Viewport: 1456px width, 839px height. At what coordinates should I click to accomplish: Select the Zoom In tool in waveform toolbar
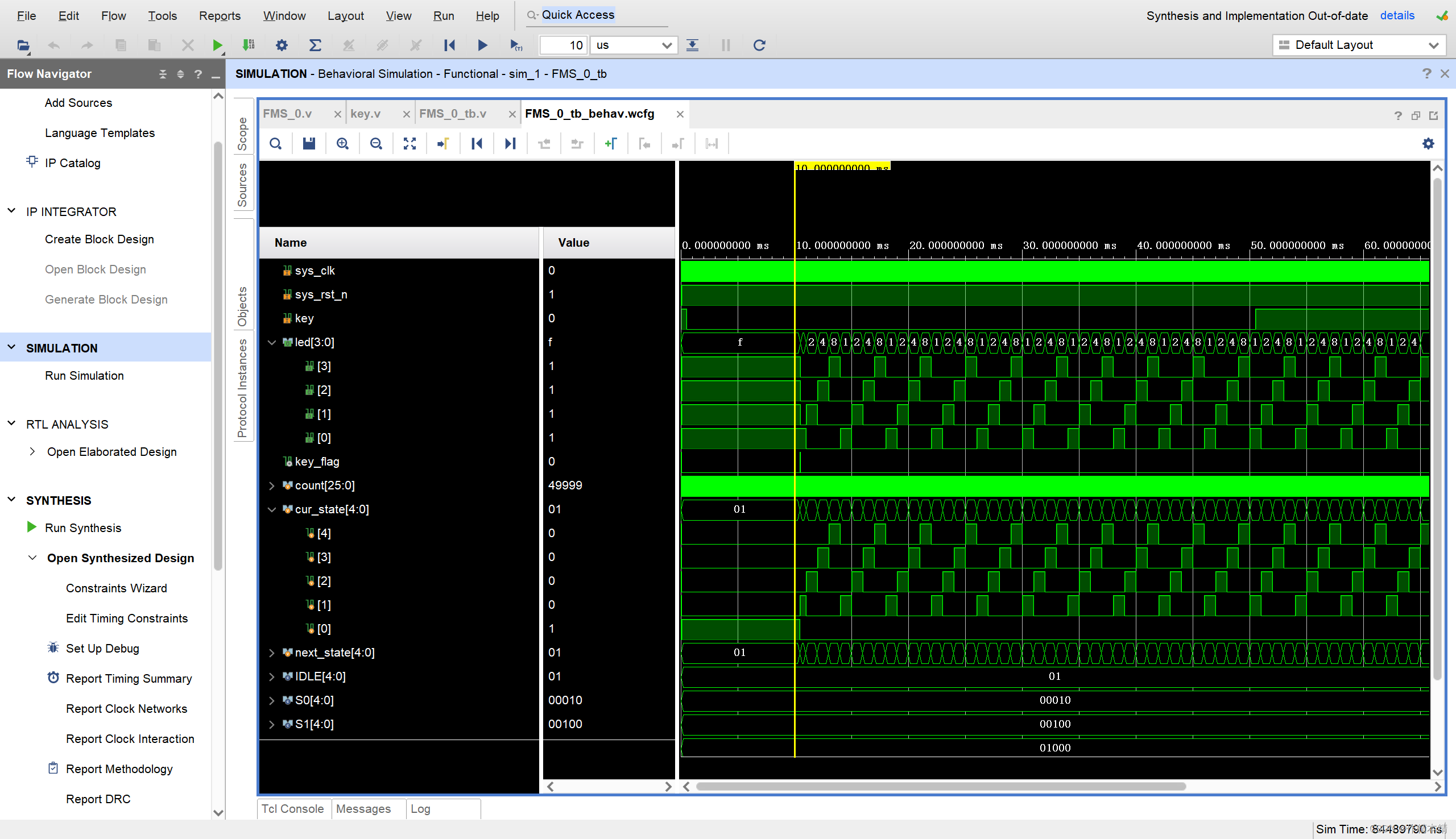click(342, 143)
